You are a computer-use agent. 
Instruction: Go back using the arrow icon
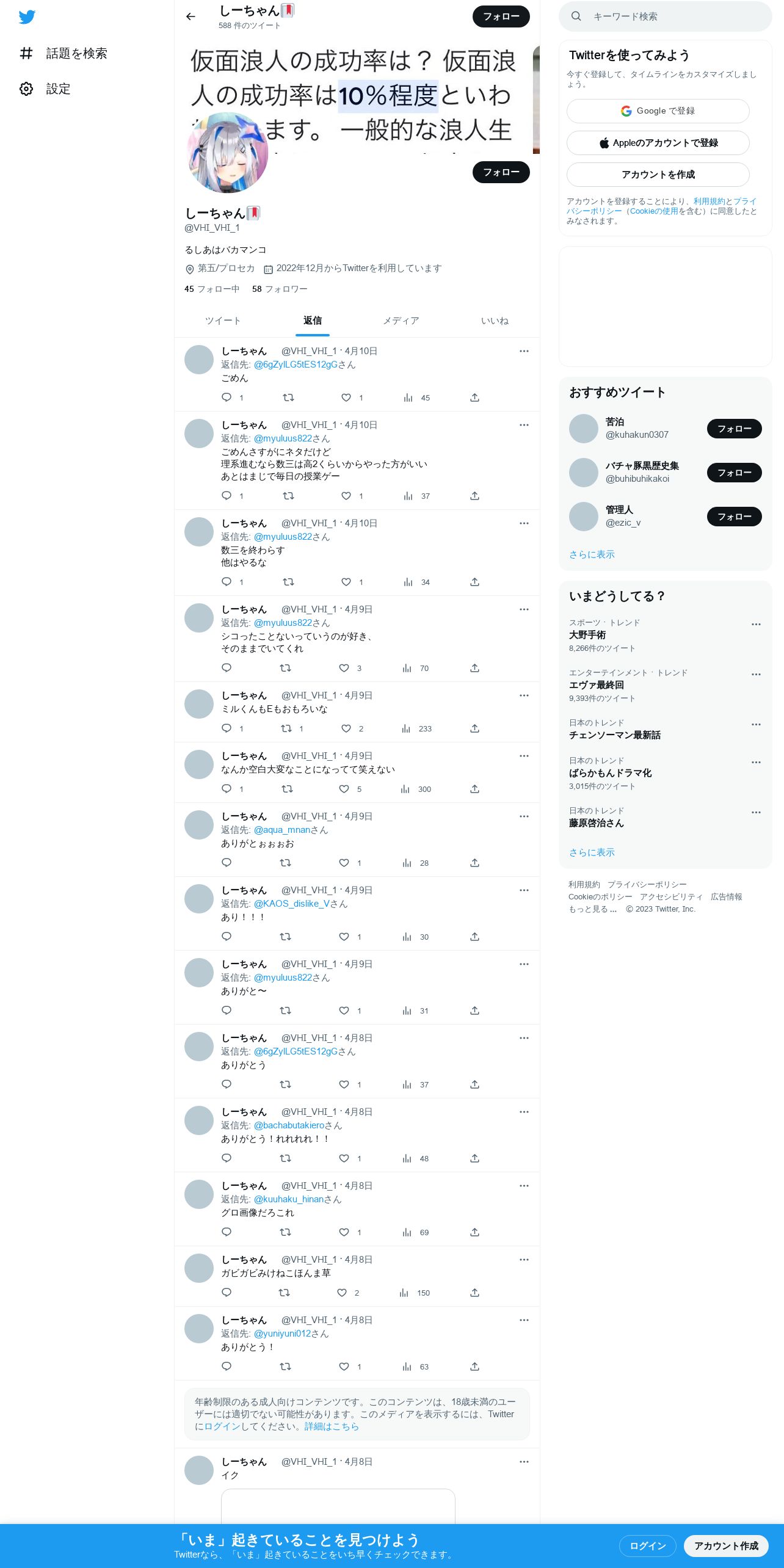[x=191, y=16]
